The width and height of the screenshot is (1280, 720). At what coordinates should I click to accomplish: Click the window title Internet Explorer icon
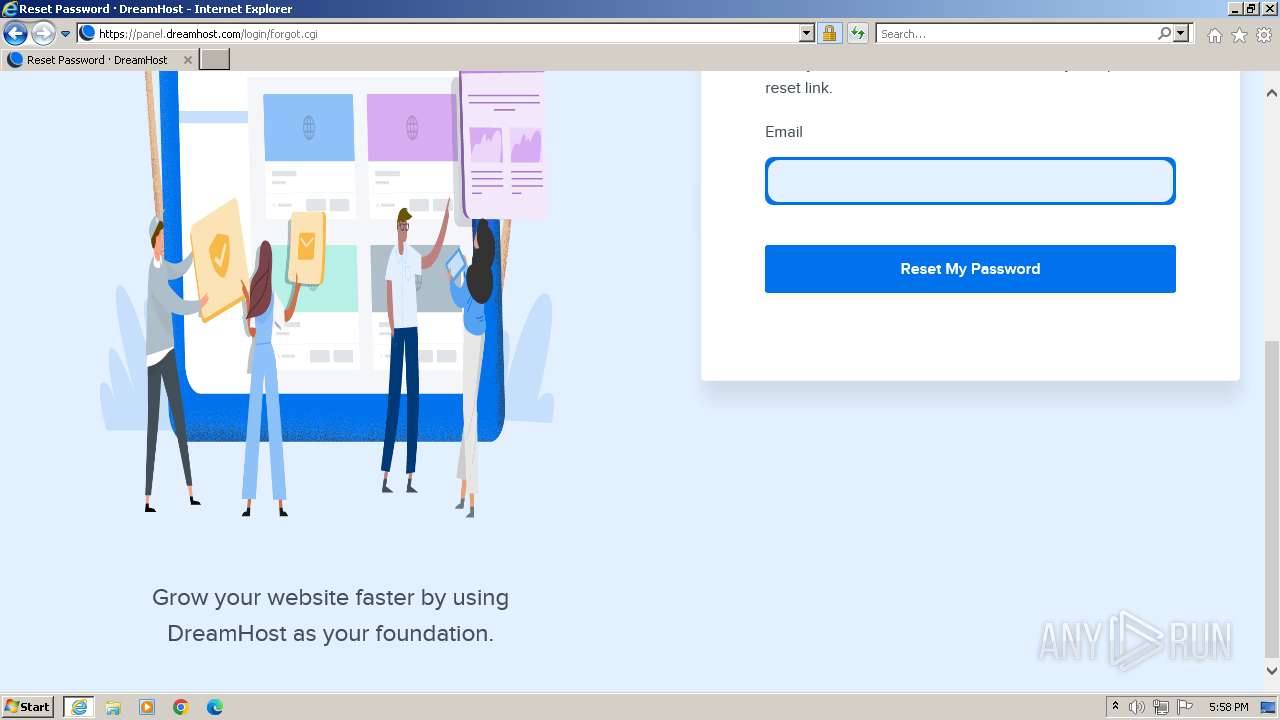(x=10, y=9)
